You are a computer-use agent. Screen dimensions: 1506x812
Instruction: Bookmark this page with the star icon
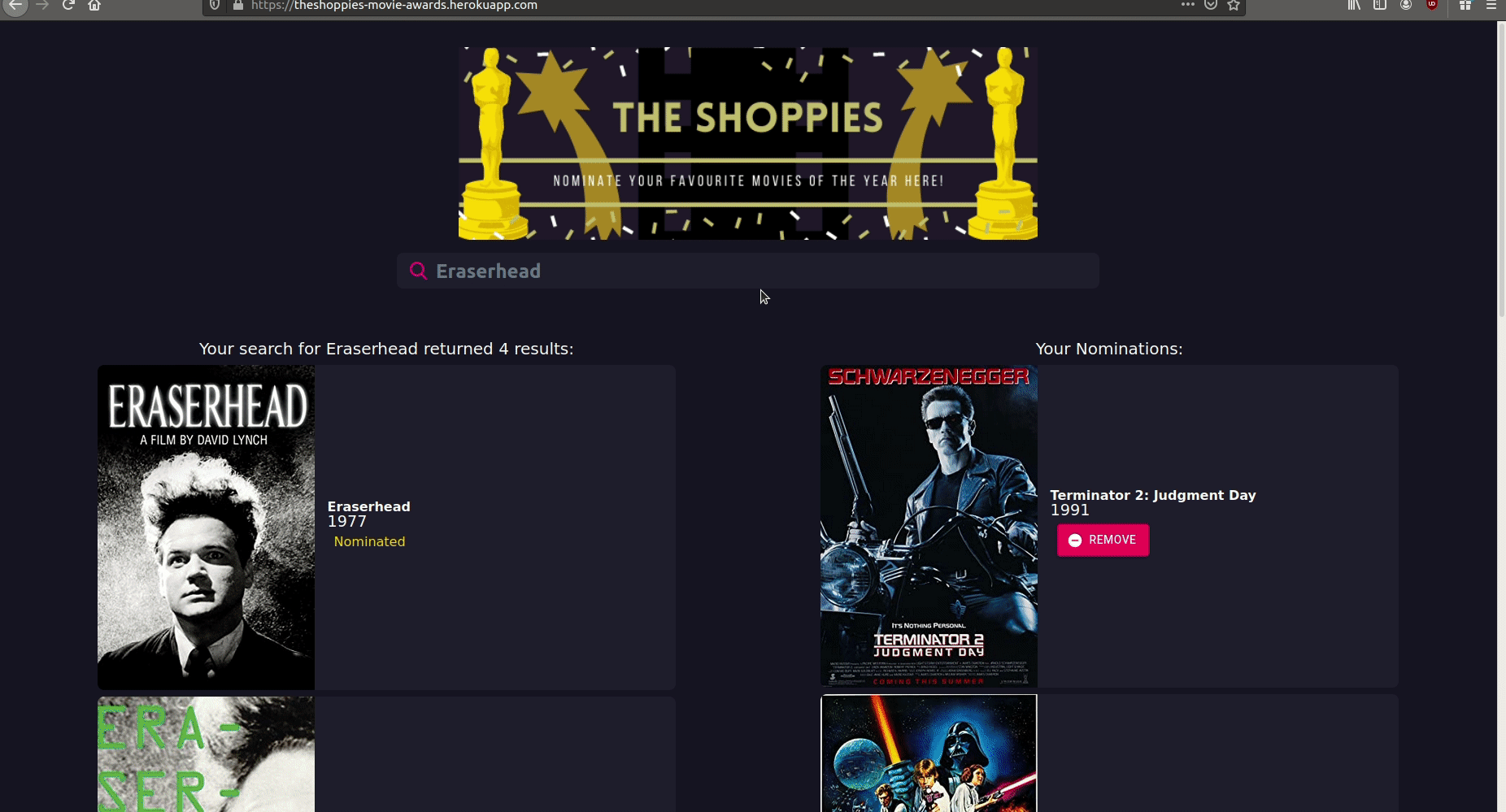click(x=1234, y=5)
